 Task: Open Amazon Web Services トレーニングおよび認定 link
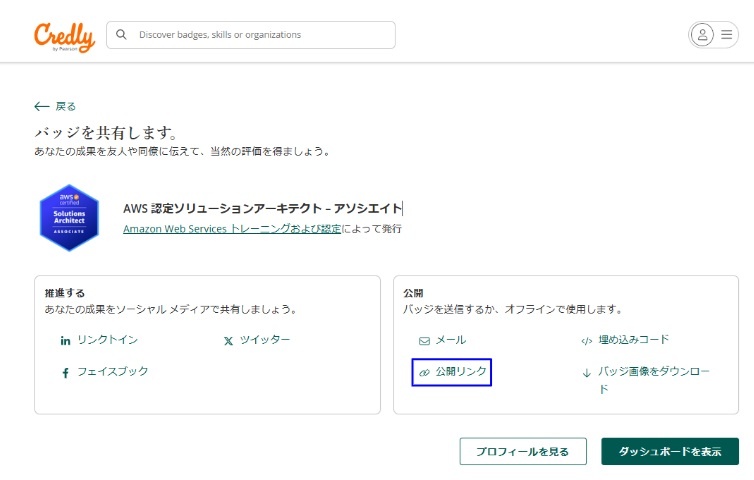(x=232, y=228)
